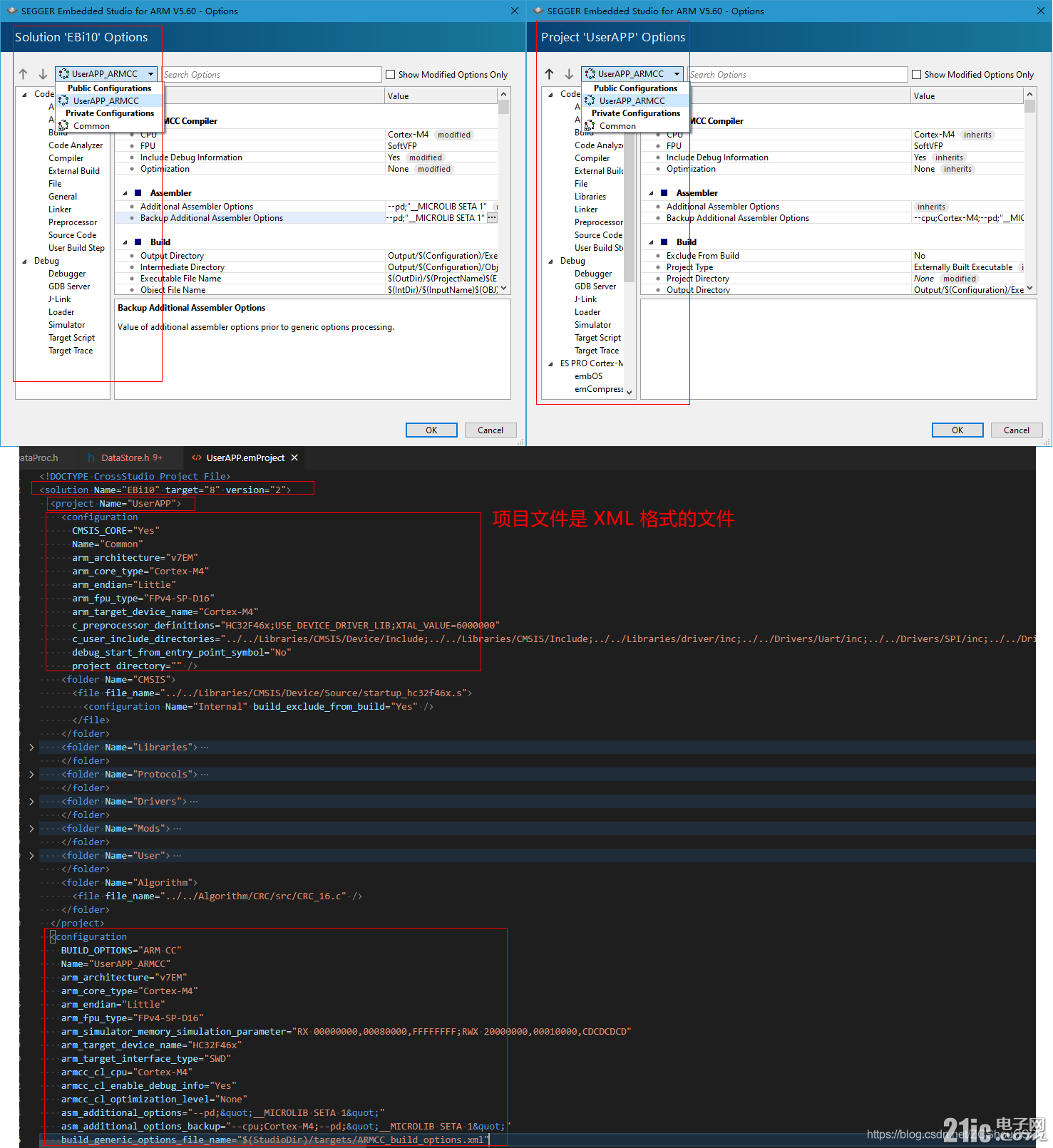Collapse Build group in Solution options list
This screenshot has width=1053, height=1148.
(x=125, y=242)
